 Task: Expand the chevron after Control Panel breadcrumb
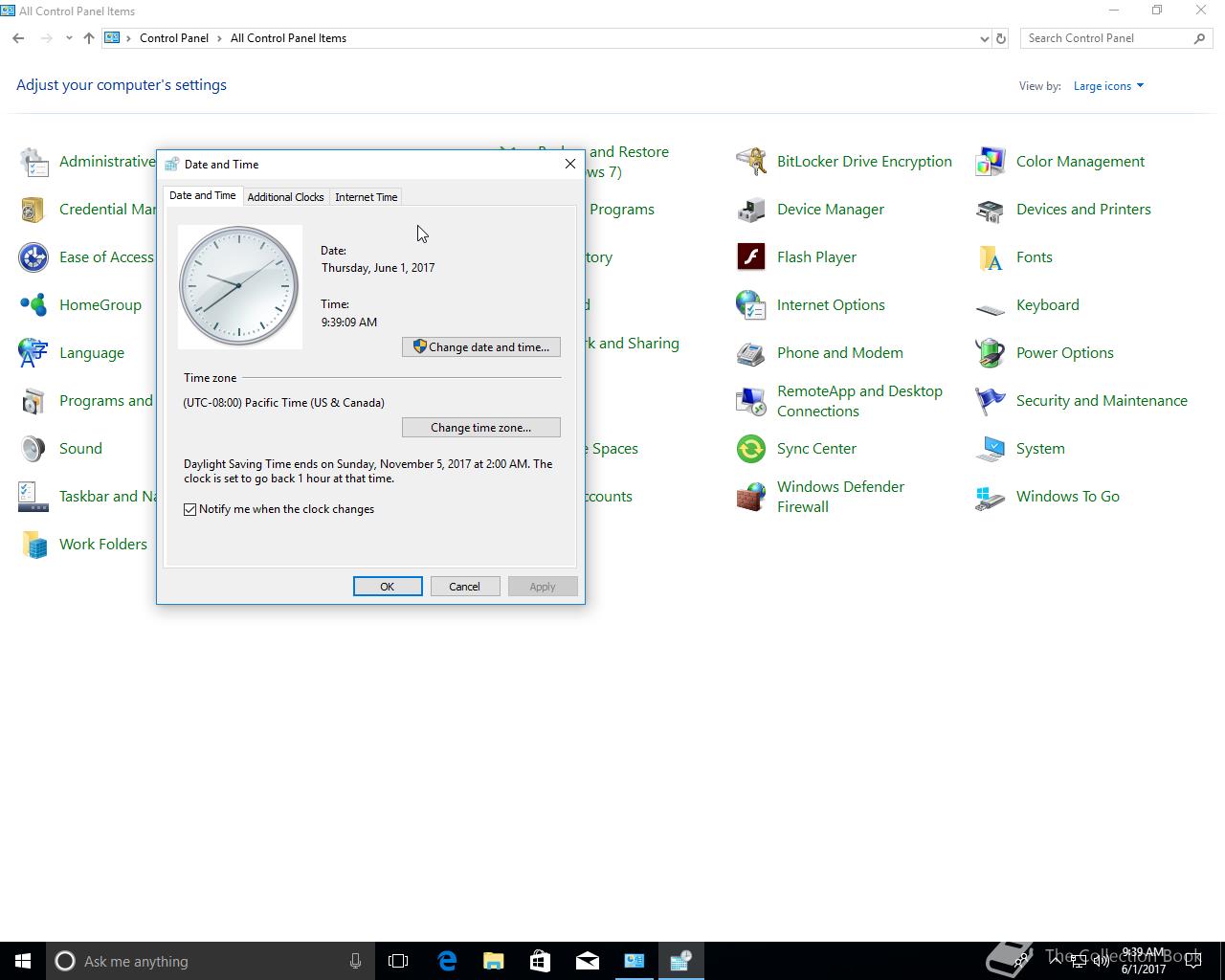(220, 38)
